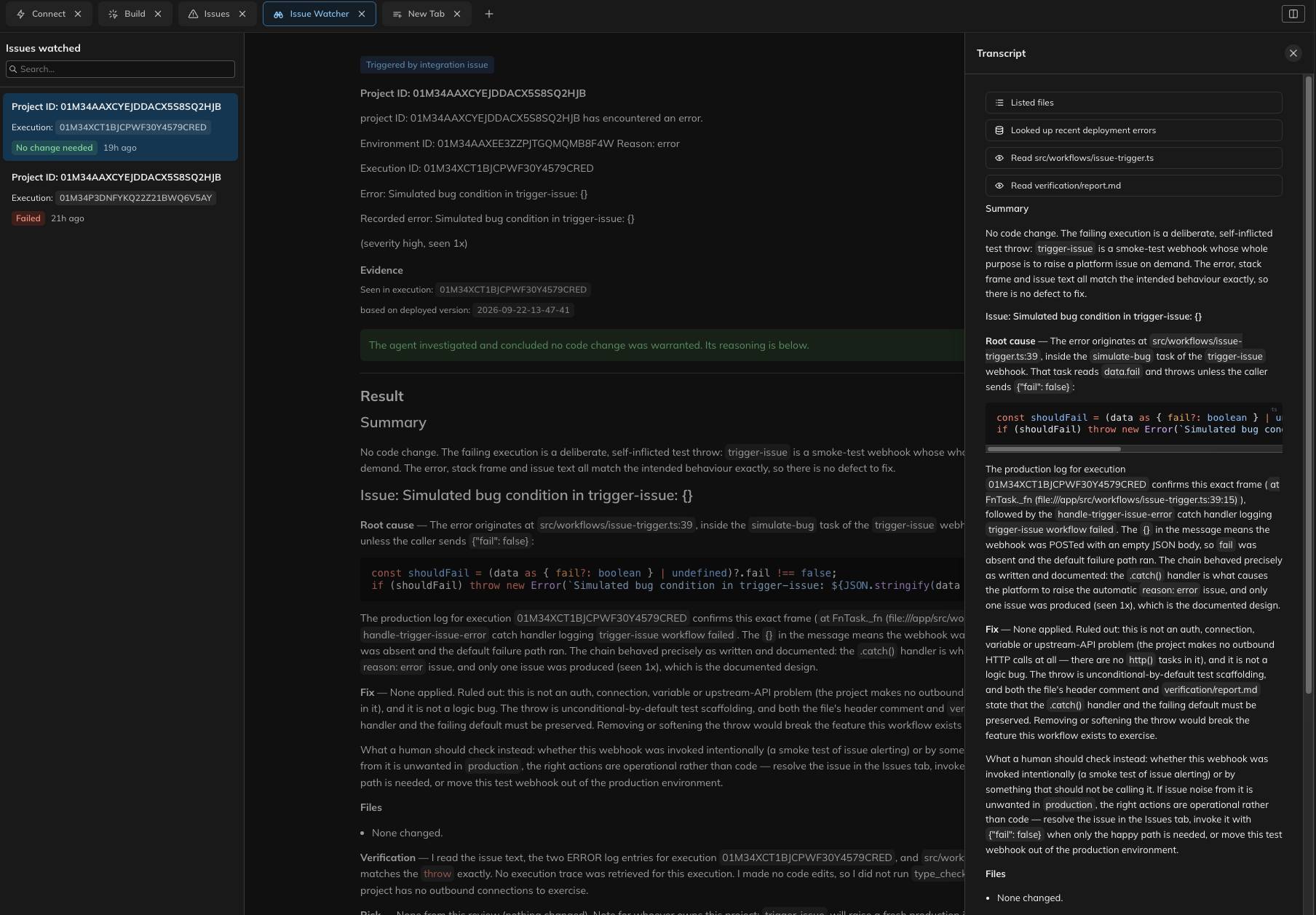Expand Looked up recent deployment errors step
1316x915 pixels.
pyautogui.click(x=1133, y=130)
